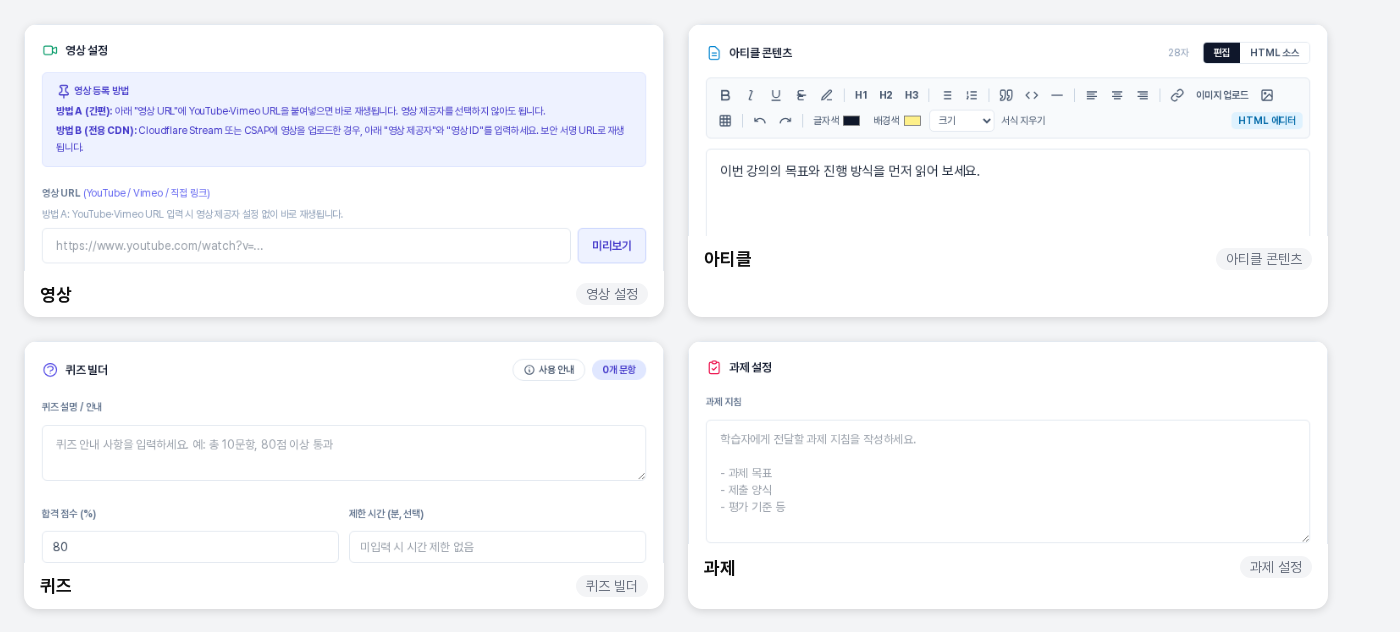The image size is (1400, 632).
Task: Open the 사용 안내 usage guide
Action: (549, 370)
